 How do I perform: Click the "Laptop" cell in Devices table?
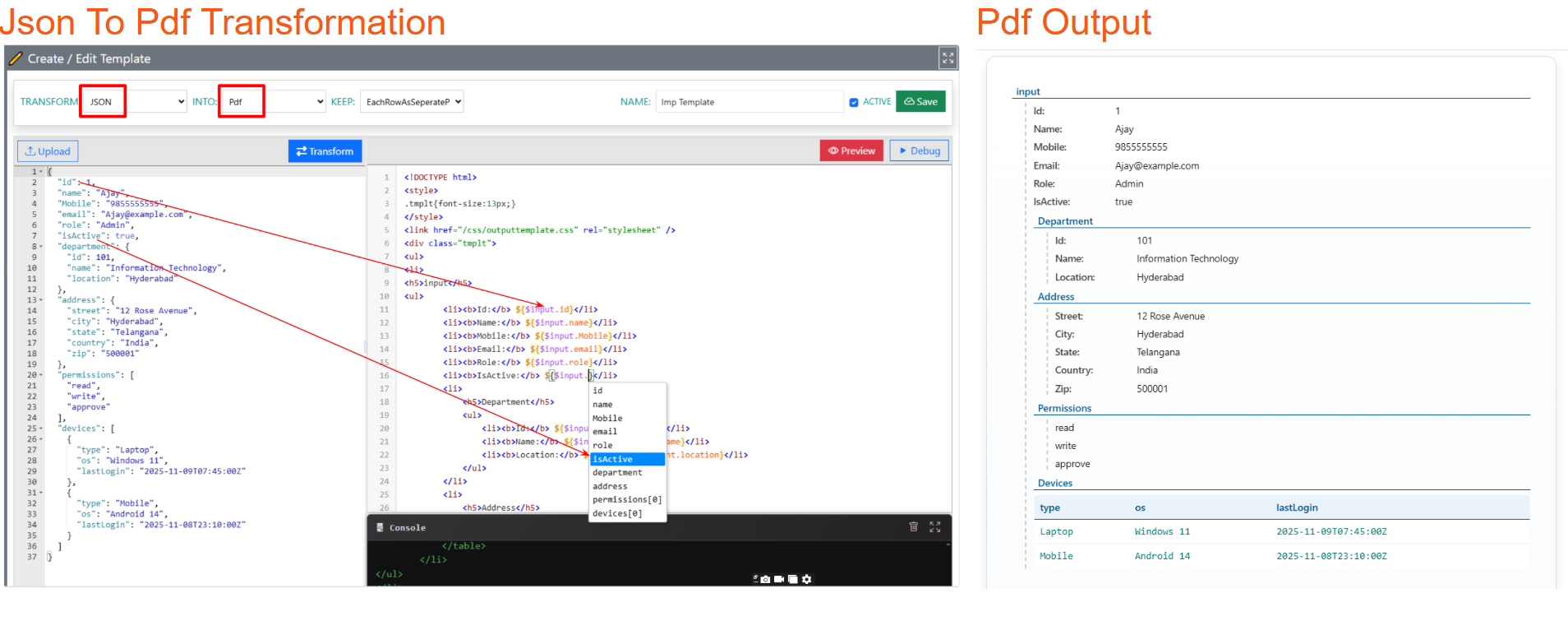pyautogui.click(x=1056, y=531)
